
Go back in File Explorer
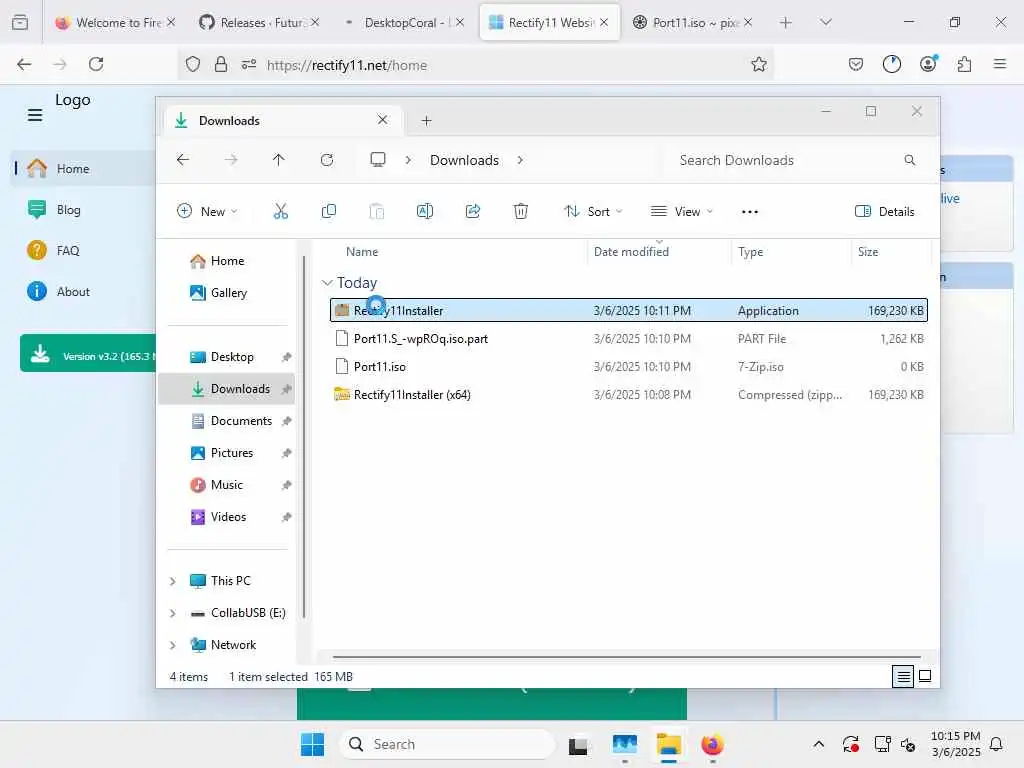click(x=183, y=160)
